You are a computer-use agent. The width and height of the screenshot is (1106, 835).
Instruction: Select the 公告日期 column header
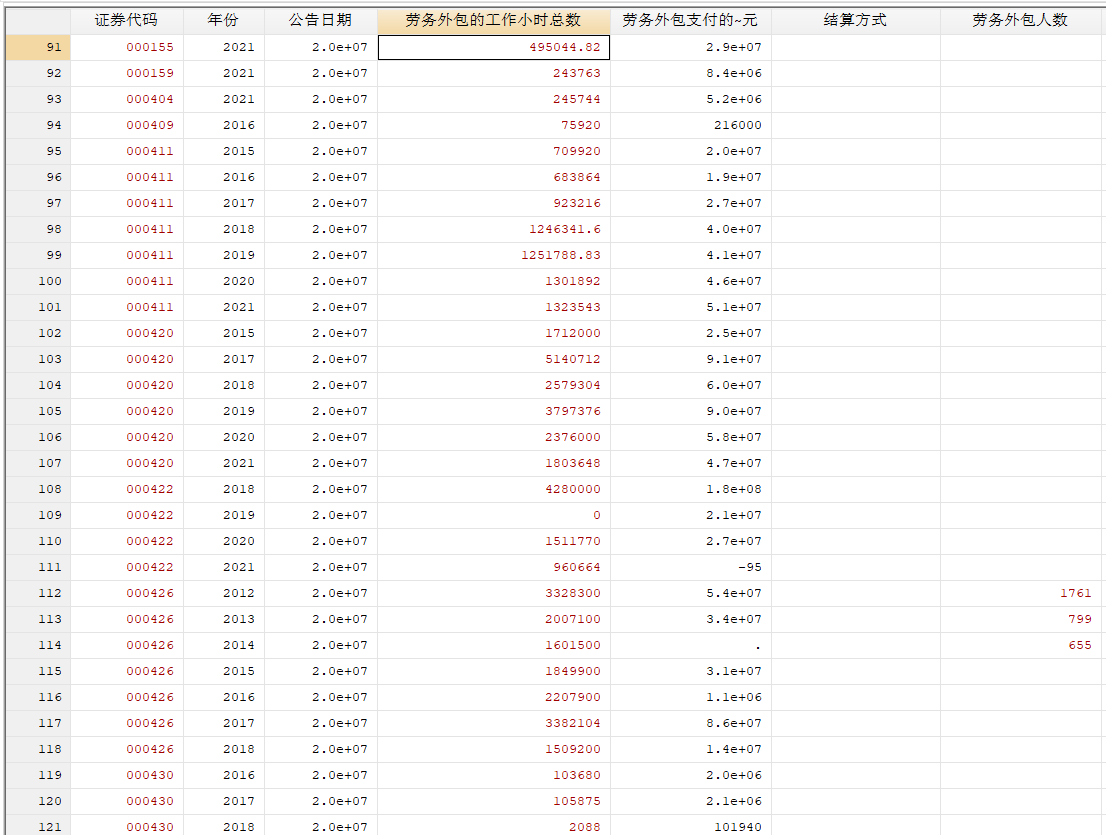(x=321, y=20)
